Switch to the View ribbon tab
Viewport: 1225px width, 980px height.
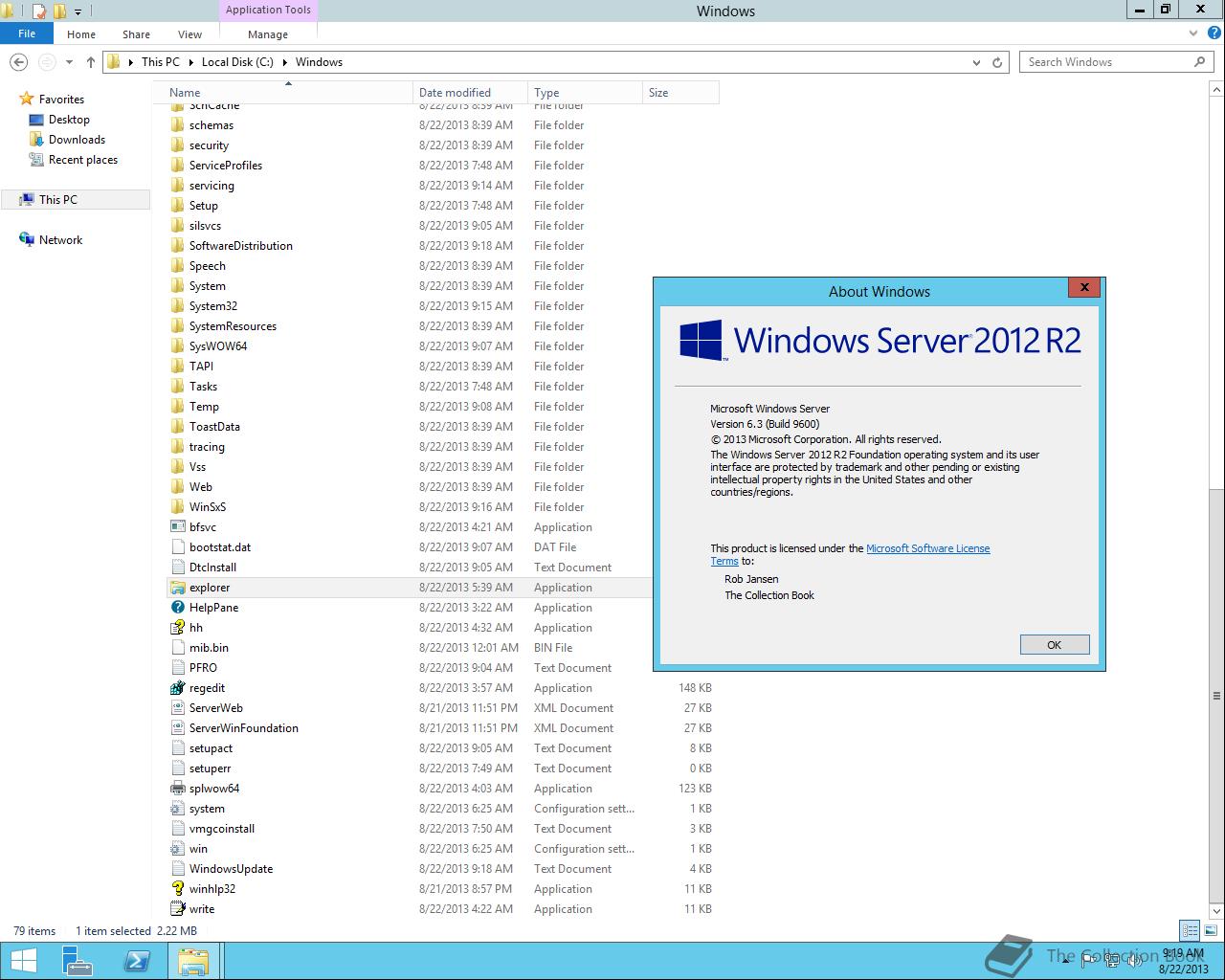point(189,34)
